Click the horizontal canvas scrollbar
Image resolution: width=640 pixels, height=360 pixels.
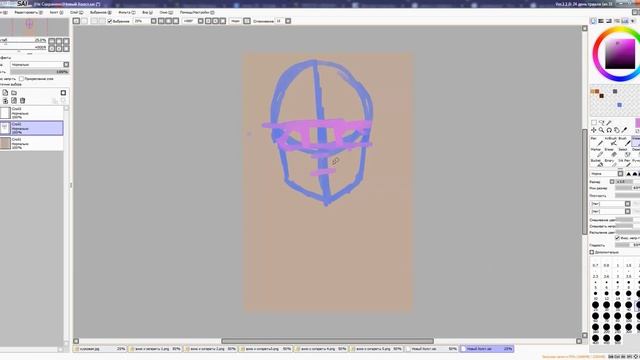pyautogui.click(x=327, y=341)
